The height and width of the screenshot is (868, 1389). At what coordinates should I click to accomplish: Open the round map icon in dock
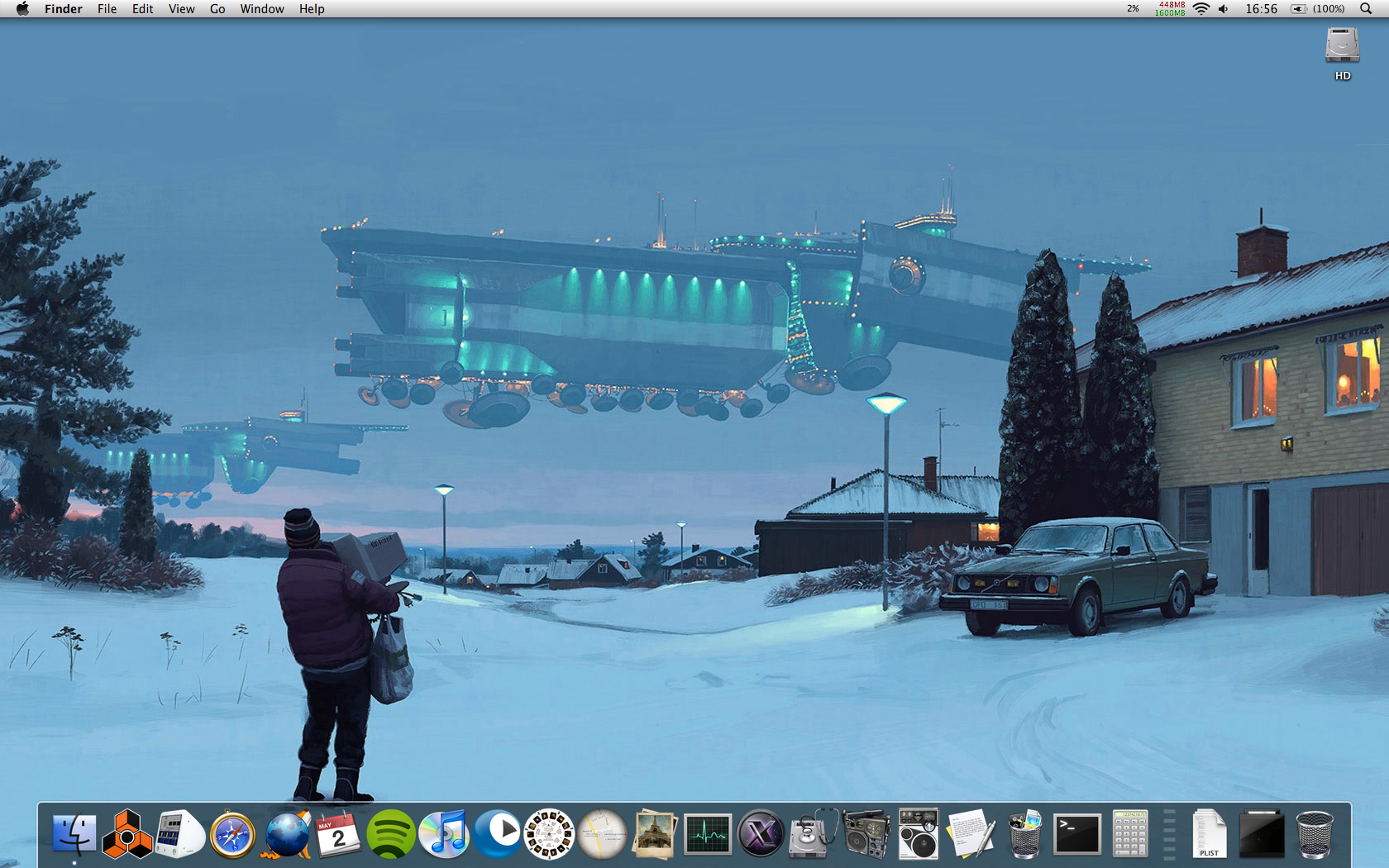click(603, 834)
